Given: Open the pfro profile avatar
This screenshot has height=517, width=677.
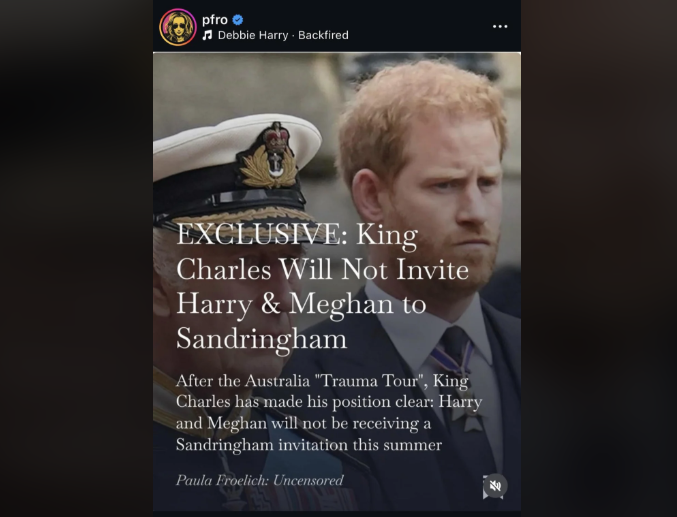Looking at the screenshot, I should (178, 27).
